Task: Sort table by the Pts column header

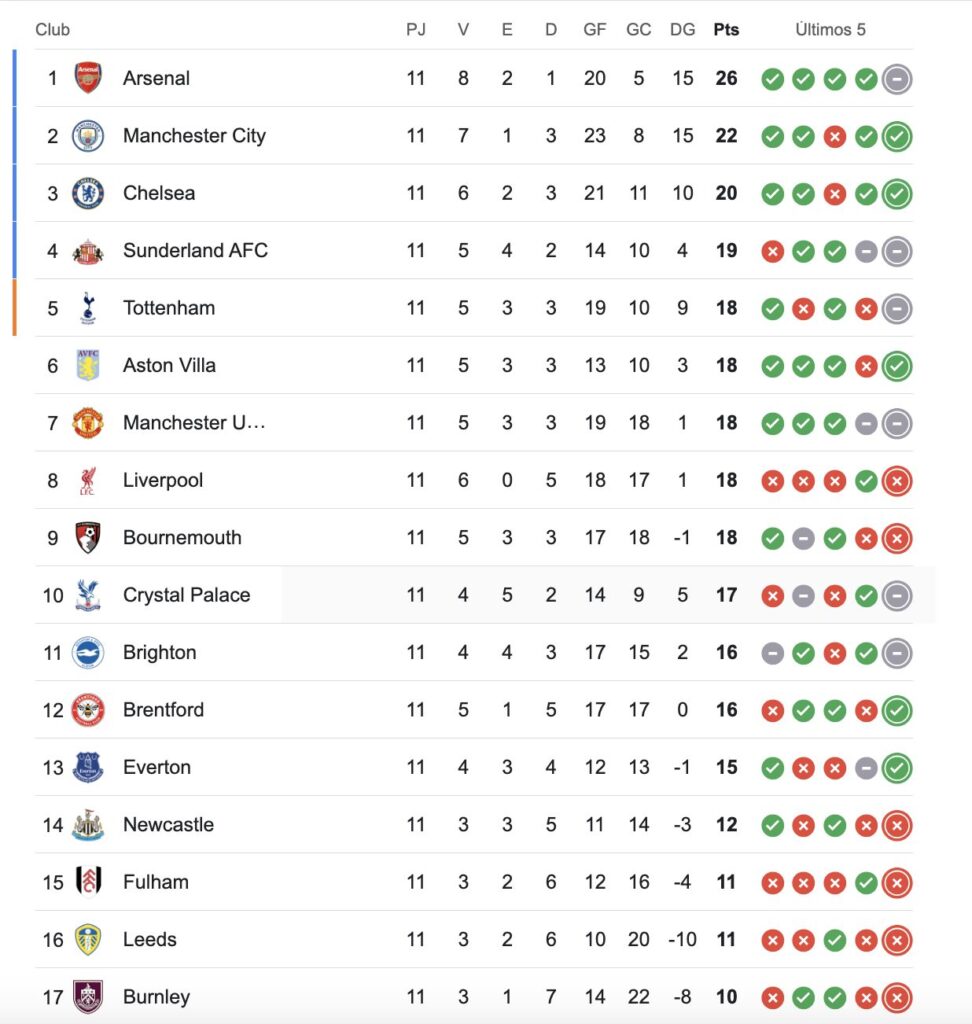Action: tap(726, 30)
